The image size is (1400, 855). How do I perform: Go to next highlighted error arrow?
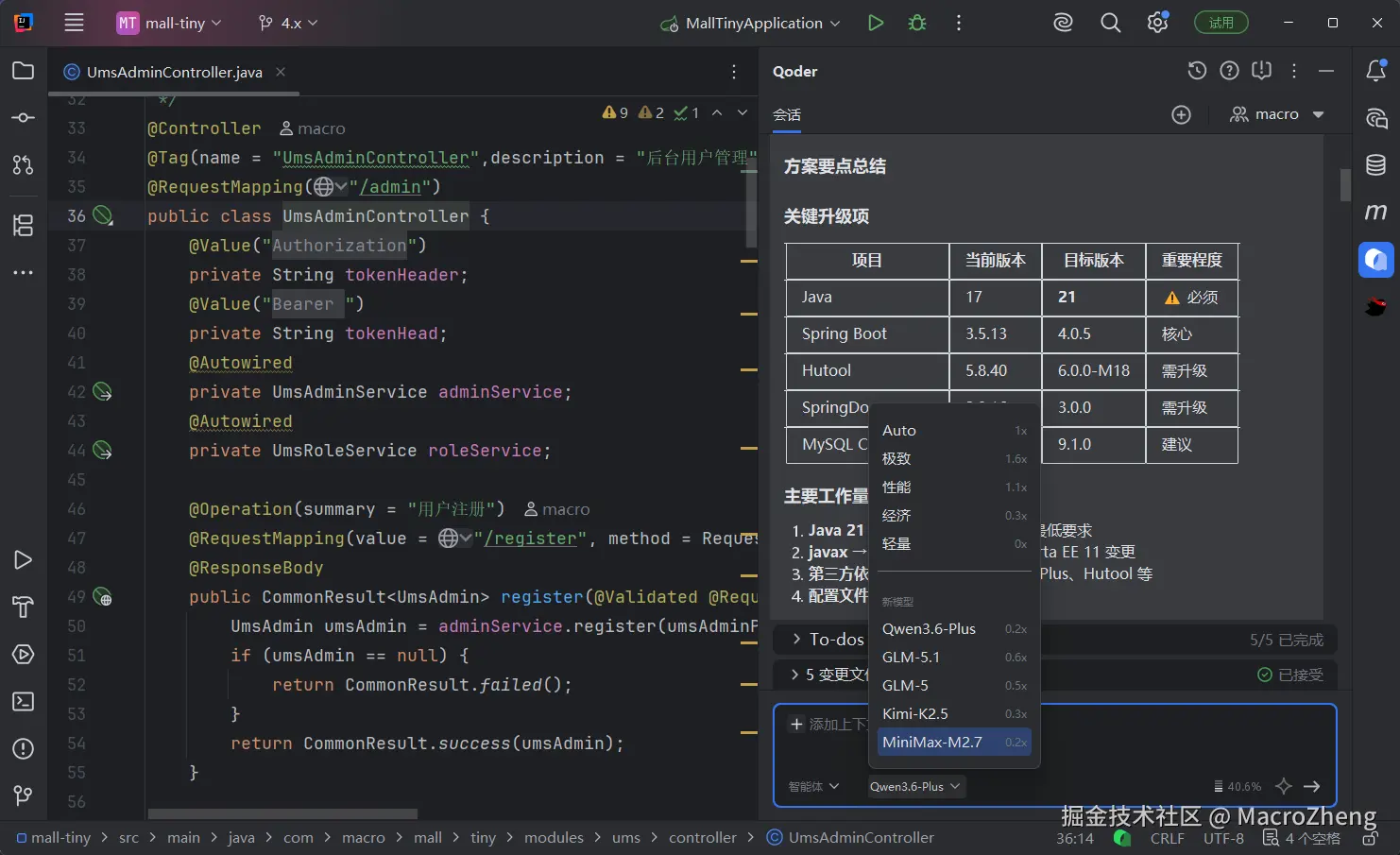point(743,112)
